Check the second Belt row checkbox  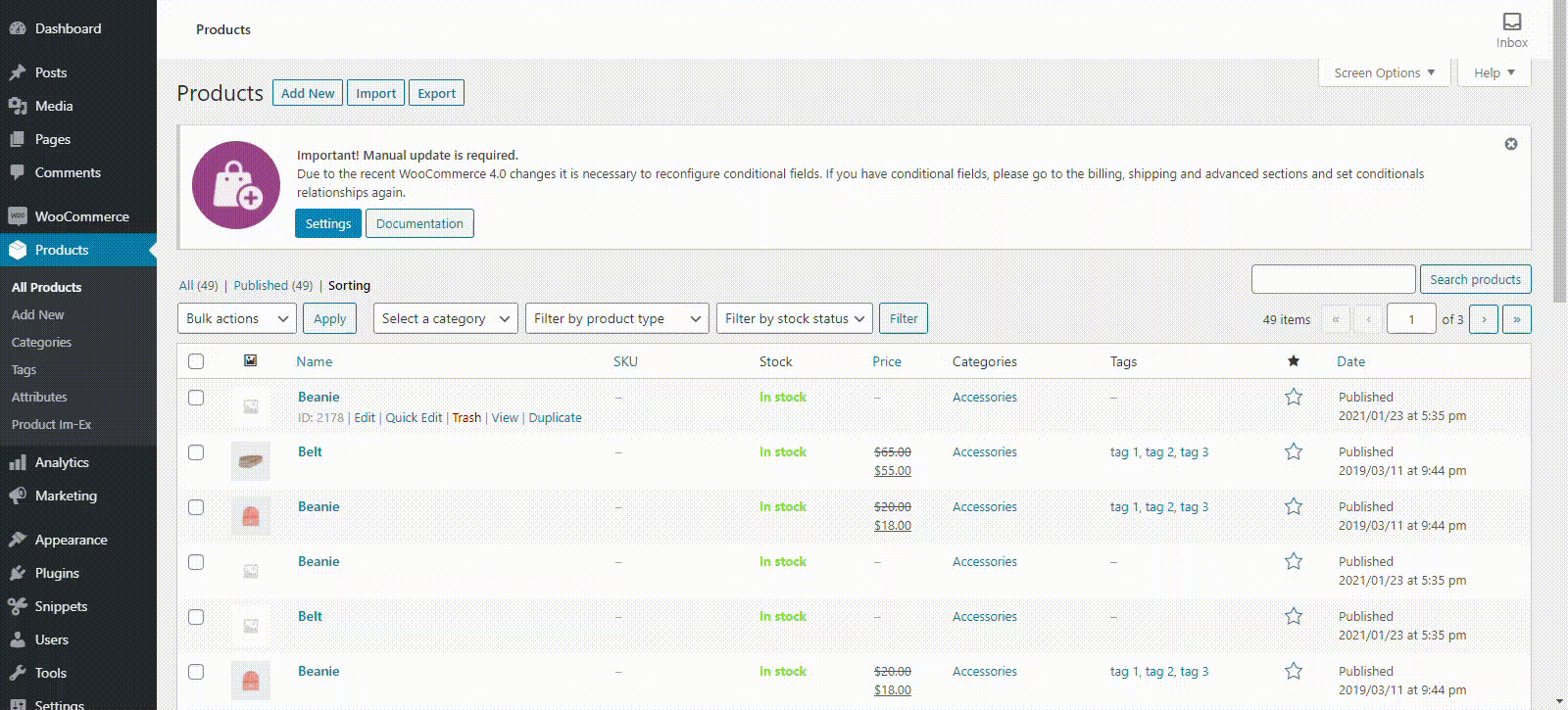click(x=196, y=617)
